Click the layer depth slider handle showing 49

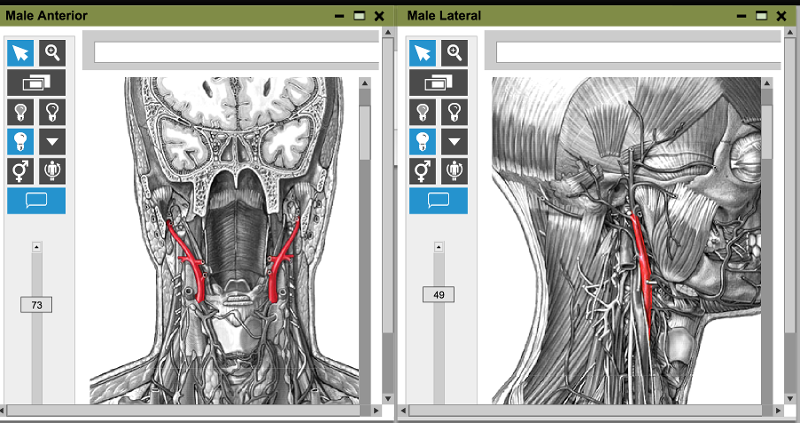click(x=438, y=295)
